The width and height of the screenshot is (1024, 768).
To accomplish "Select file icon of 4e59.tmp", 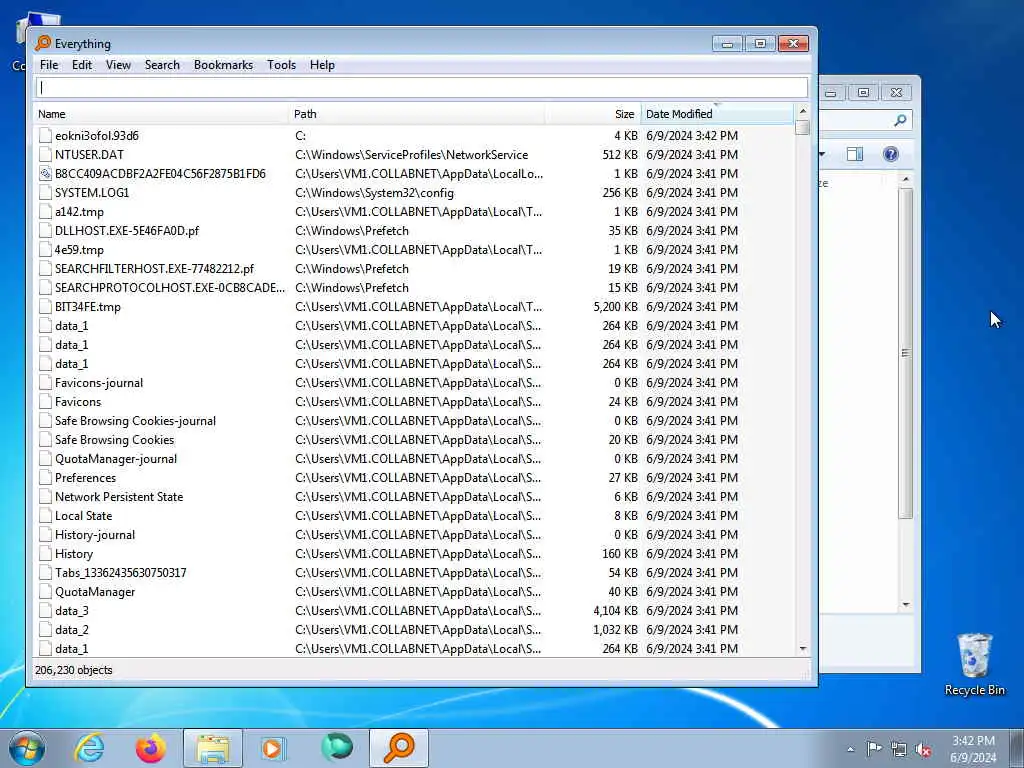I will [x=45, y=249].
